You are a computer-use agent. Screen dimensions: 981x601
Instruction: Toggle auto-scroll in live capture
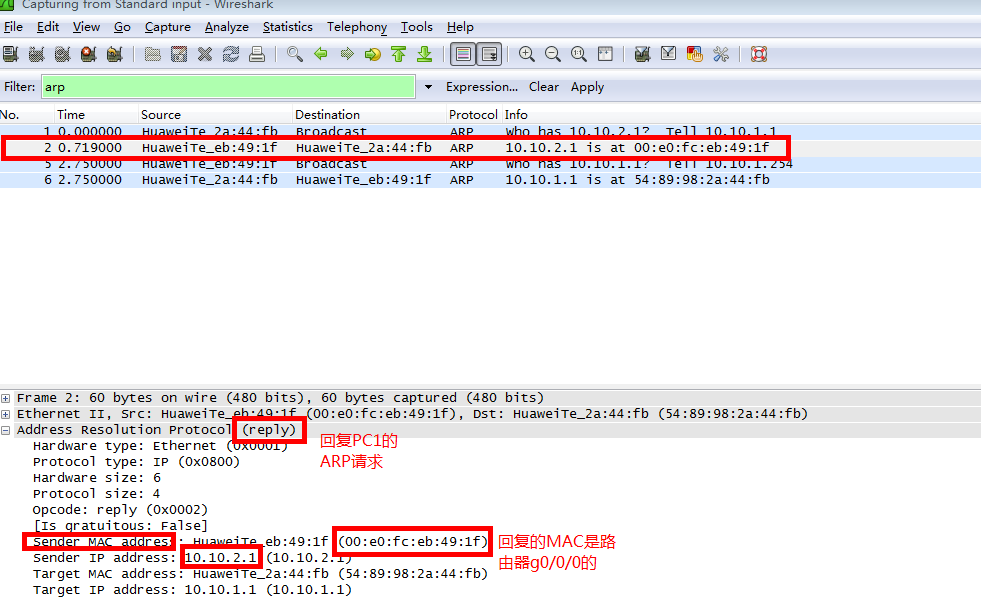(x=489, y=54)
